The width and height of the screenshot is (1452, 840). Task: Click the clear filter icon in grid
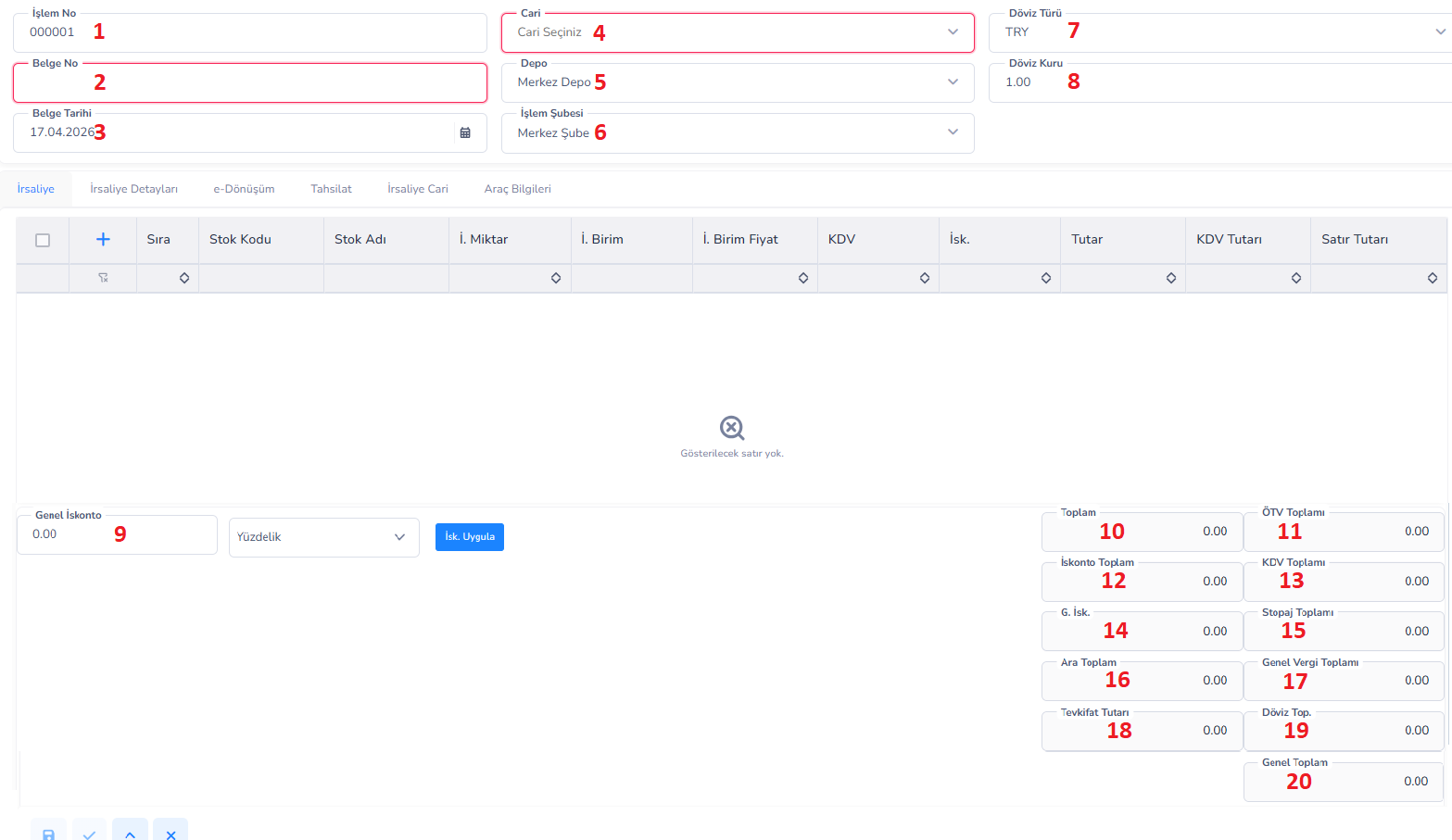point(103,278)
